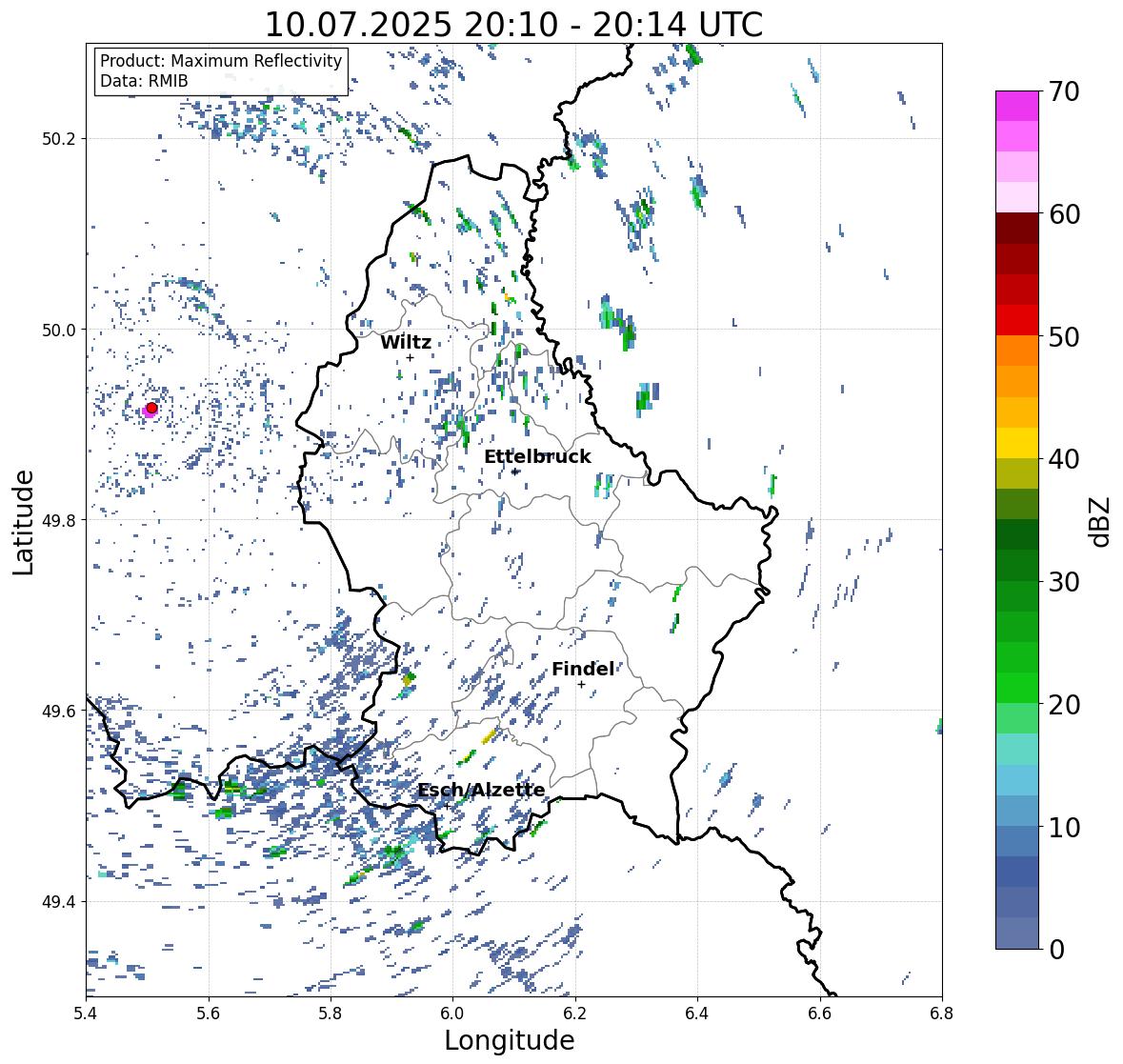This screenshot has height=1064, width=1123.
Task: Click the 49.8 latitude tick label
Action: click(59, 520)
